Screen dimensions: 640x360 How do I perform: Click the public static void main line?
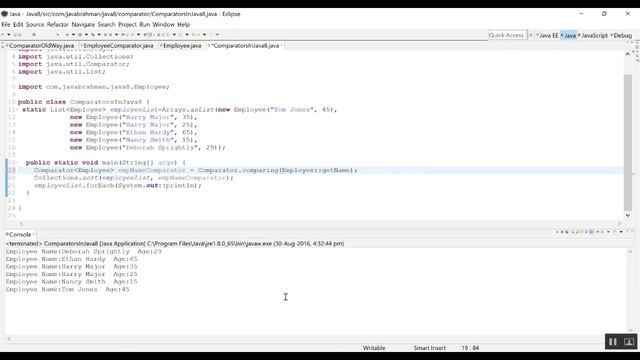pyautogui.click(x=105, y=162)
